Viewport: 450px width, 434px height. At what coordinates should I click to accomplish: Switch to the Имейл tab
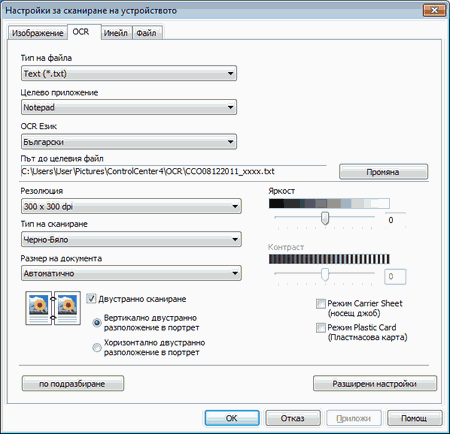pos(116,33)
